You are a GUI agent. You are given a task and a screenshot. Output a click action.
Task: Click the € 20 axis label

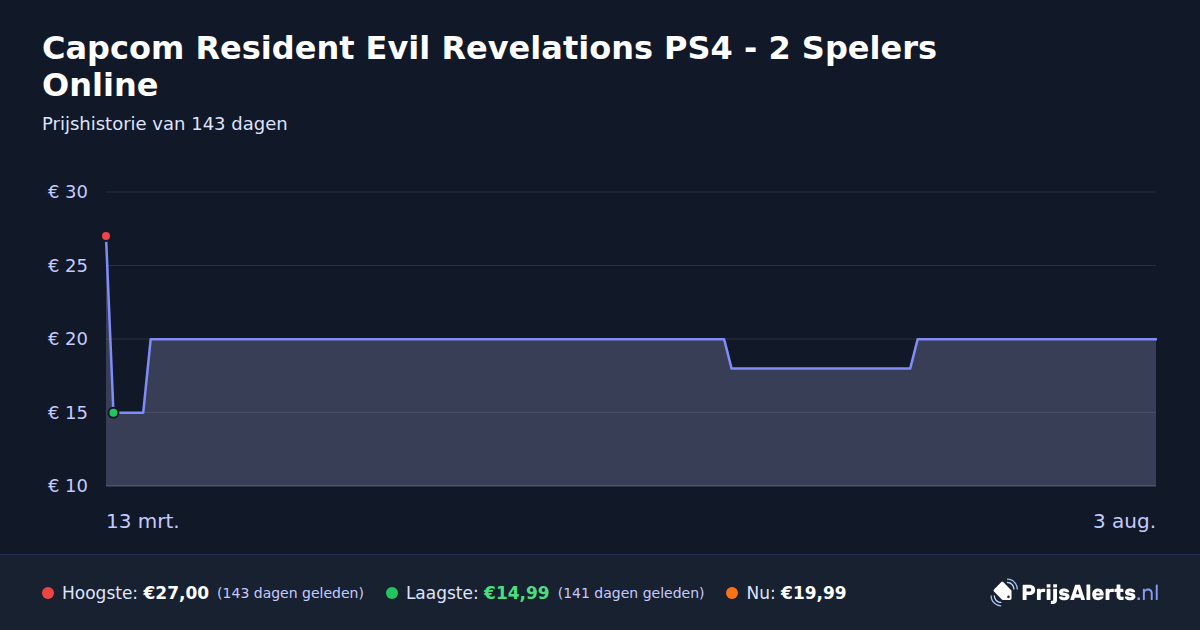(68, 339)
